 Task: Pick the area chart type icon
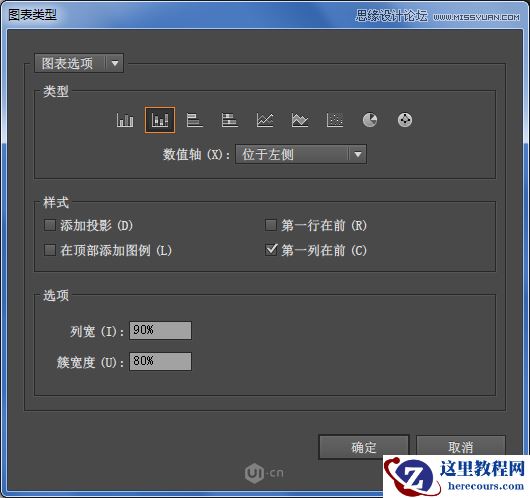point(300,120)
